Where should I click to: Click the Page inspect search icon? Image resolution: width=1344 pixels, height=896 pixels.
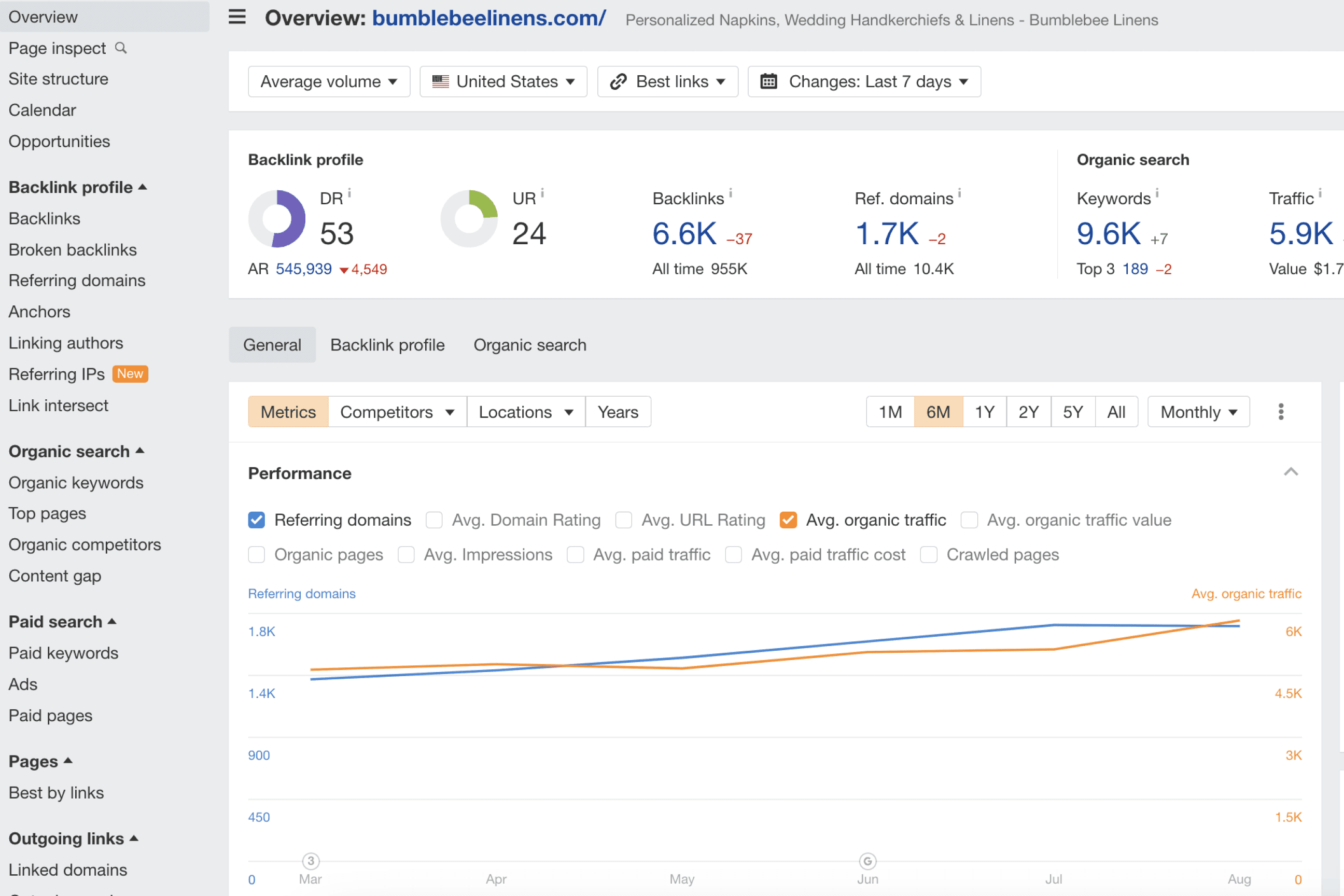pos(121,48)
